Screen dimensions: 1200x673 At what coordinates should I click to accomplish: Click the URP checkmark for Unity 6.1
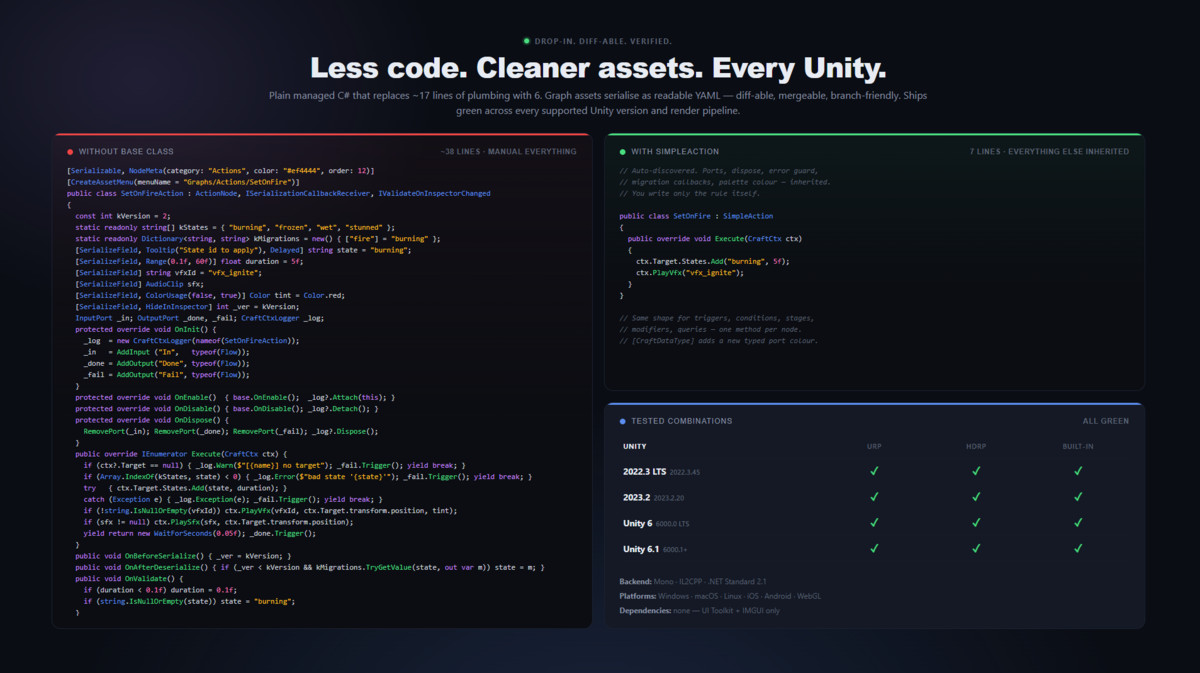click(x=874, y=548)
